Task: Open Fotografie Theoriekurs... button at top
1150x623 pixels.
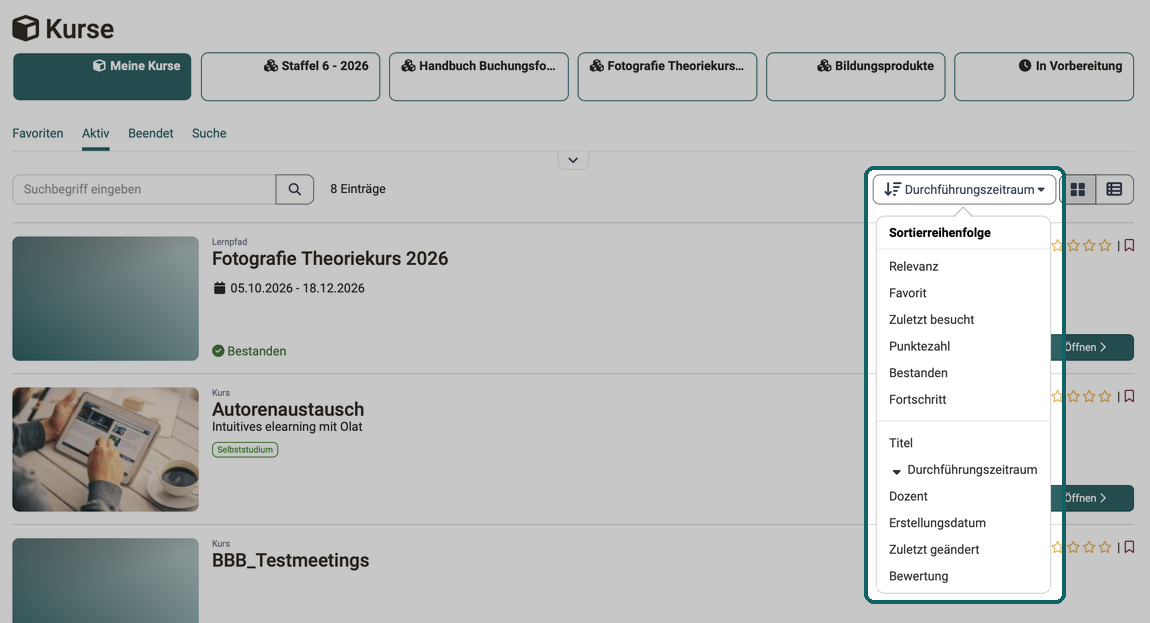Action: tap(667, 76)
